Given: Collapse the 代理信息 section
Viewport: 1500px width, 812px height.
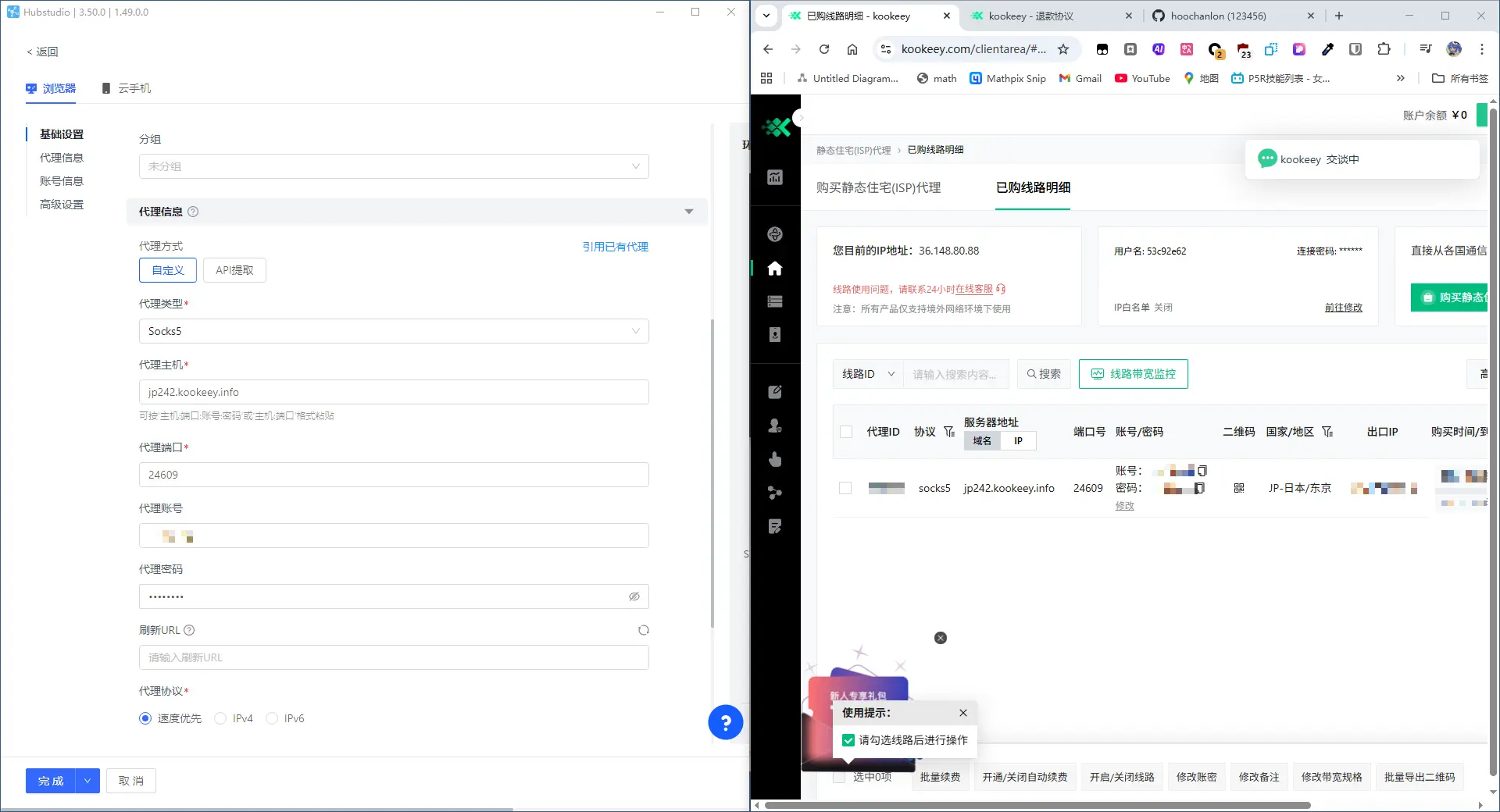Looking at the screenshot, I should tap(689, 212).
